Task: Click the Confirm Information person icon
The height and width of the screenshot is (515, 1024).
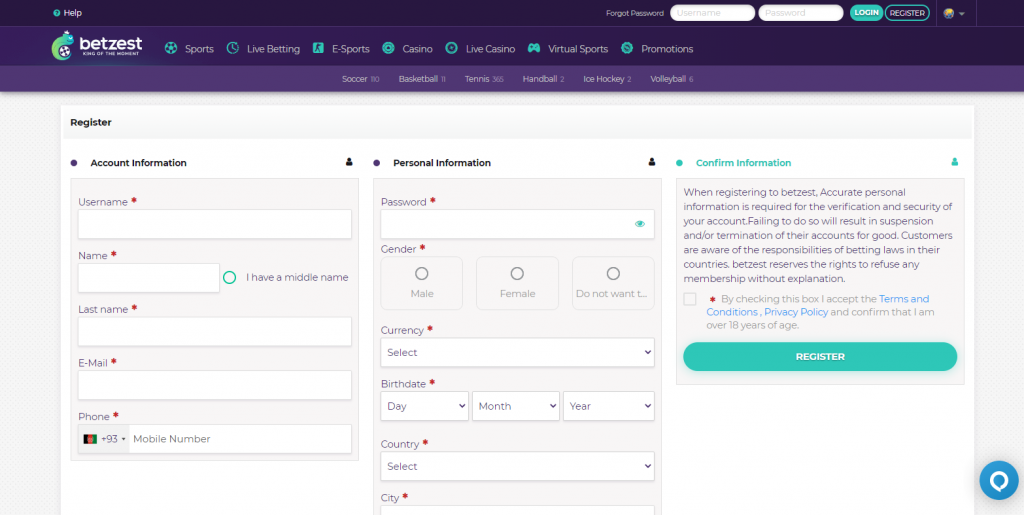Action: pyautogui.click(x=955, y=162)
